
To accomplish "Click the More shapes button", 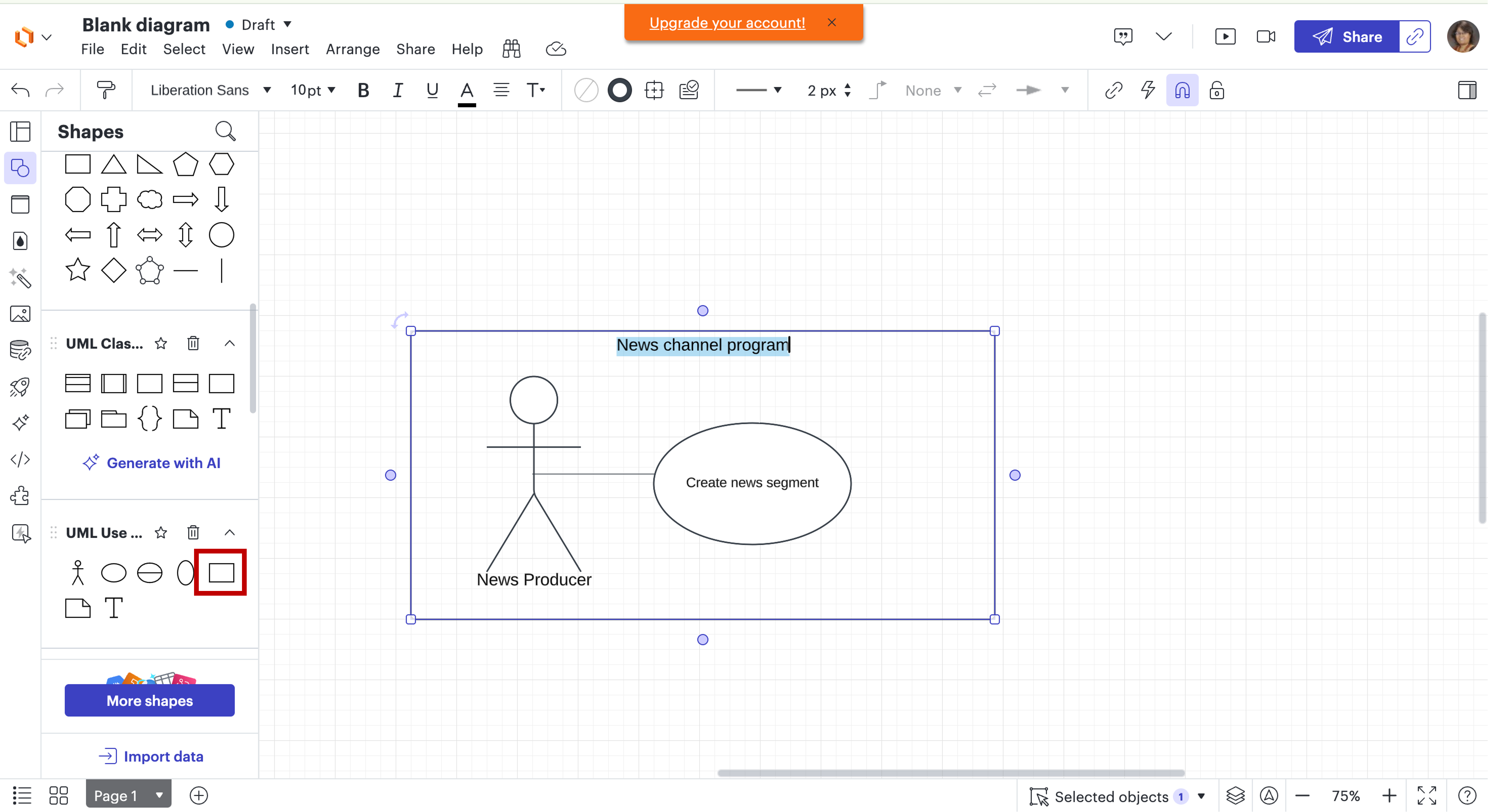I will (x=150, y=701).
